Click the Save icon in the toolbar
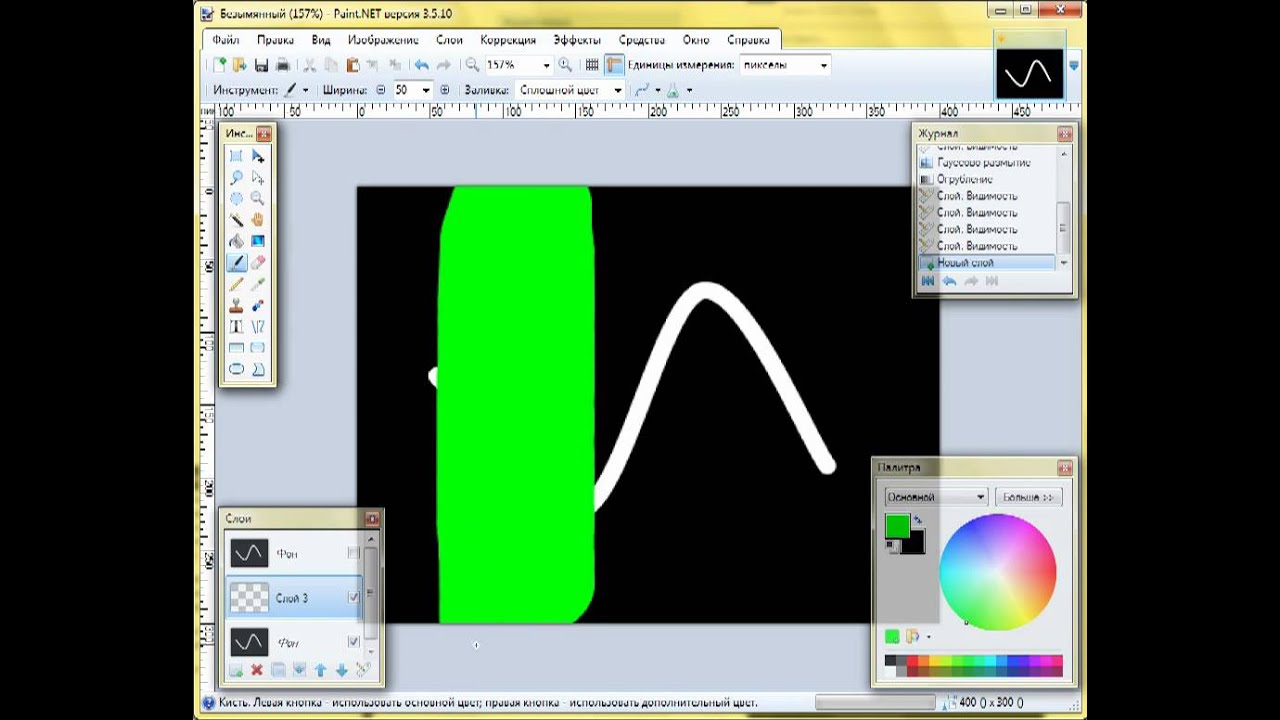Image resolution: width=1280 pixels, height=720 pixels. 261,65
